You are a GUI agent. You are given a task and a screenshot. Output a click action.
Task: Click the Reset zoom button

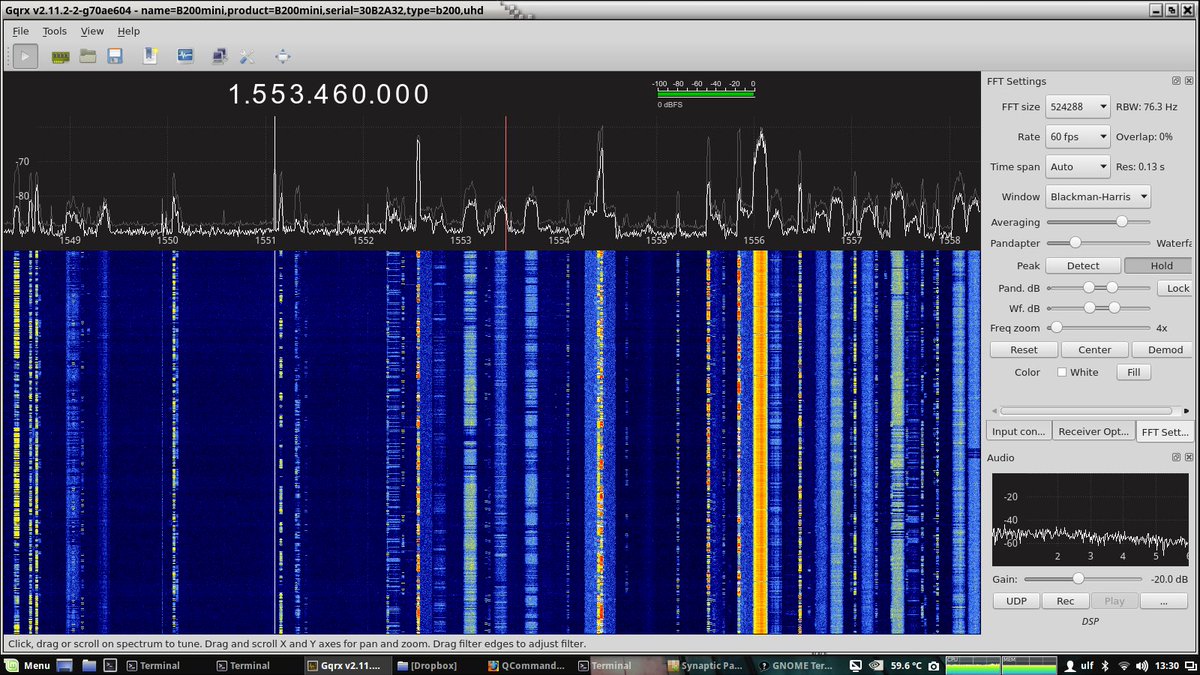pyautogui.click(x=1024, y=350)
